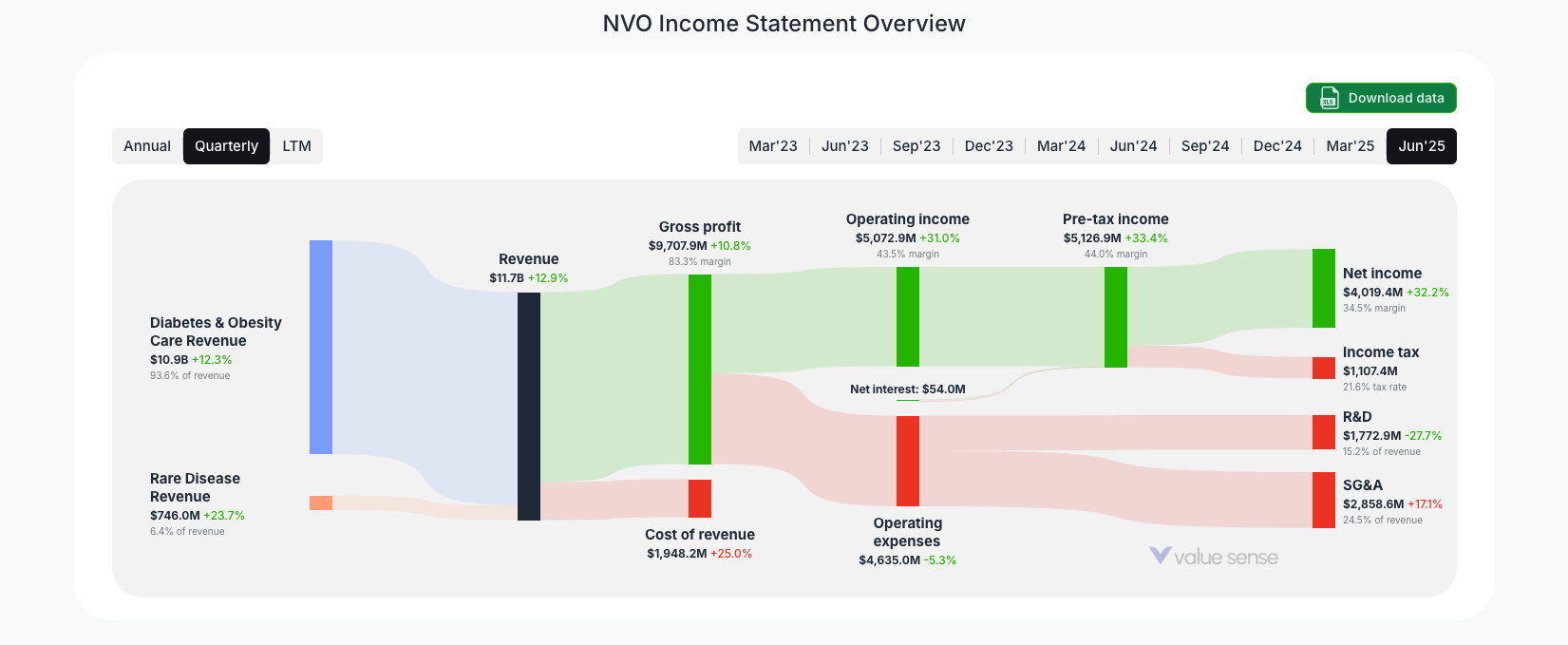Click the Diabetes & Obesity Care Revenue label
Viewport: 1568px width, 645px height.
coord(216,332)
